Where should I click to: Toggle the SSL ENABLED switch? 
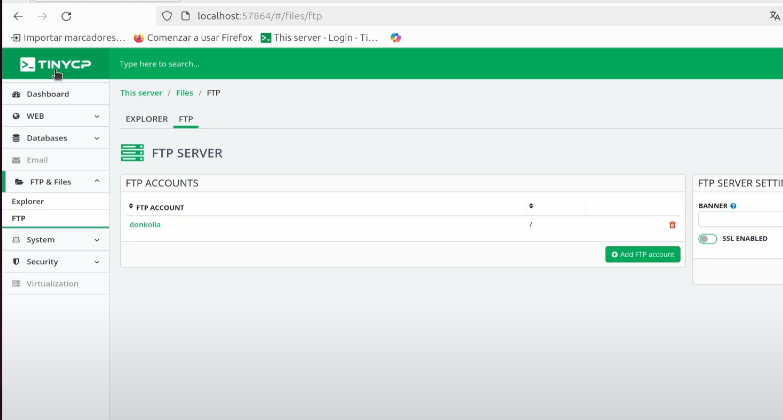tap(708, 239)
